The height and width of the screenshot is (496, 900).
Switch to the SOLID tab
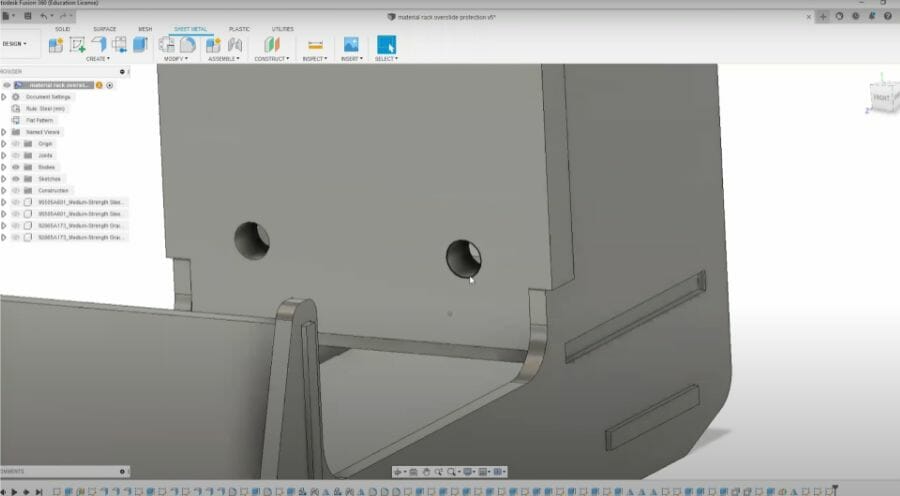[x=63, y=29]
